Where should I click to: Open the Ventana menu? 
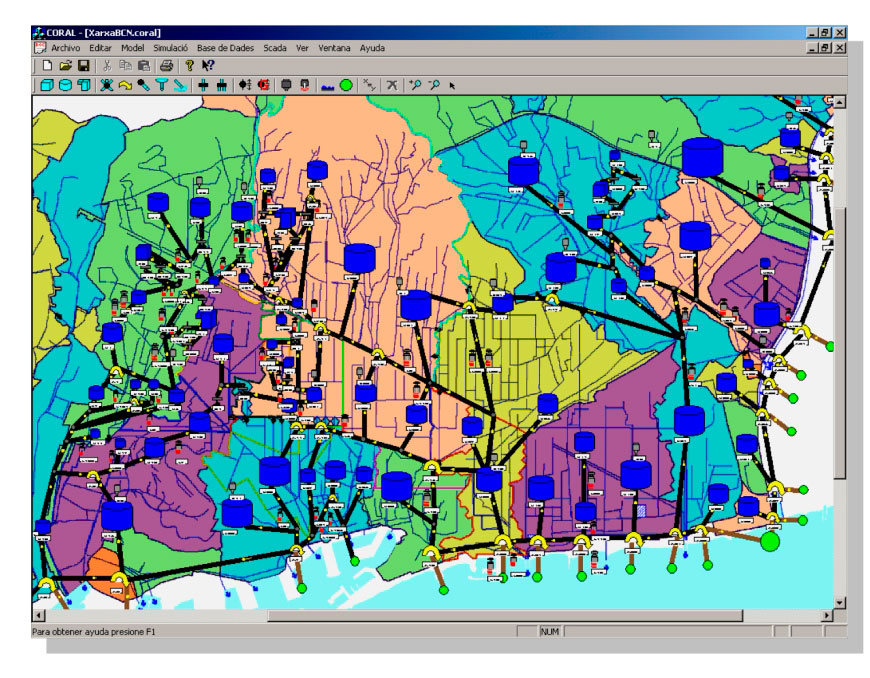(334, 48)
